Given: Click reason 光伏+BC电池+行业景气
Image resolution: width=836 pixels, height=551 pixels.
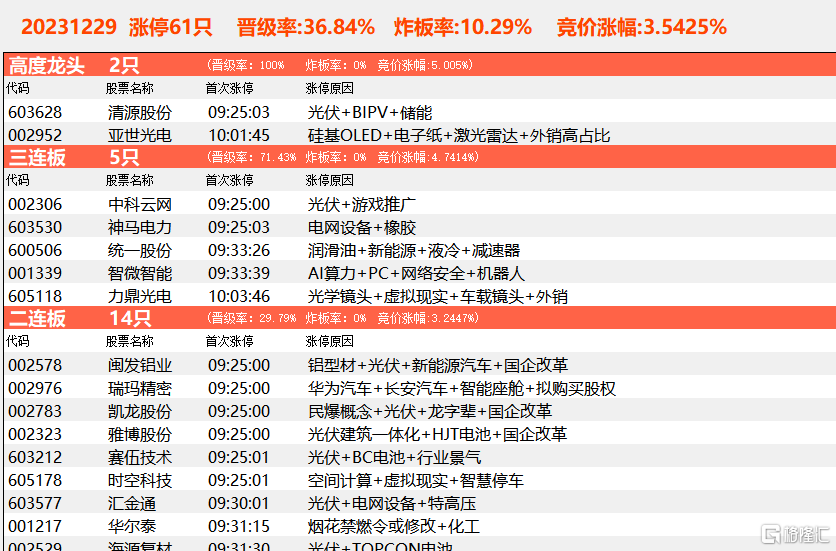Looking at the screenshot, I should coord(395,457).
